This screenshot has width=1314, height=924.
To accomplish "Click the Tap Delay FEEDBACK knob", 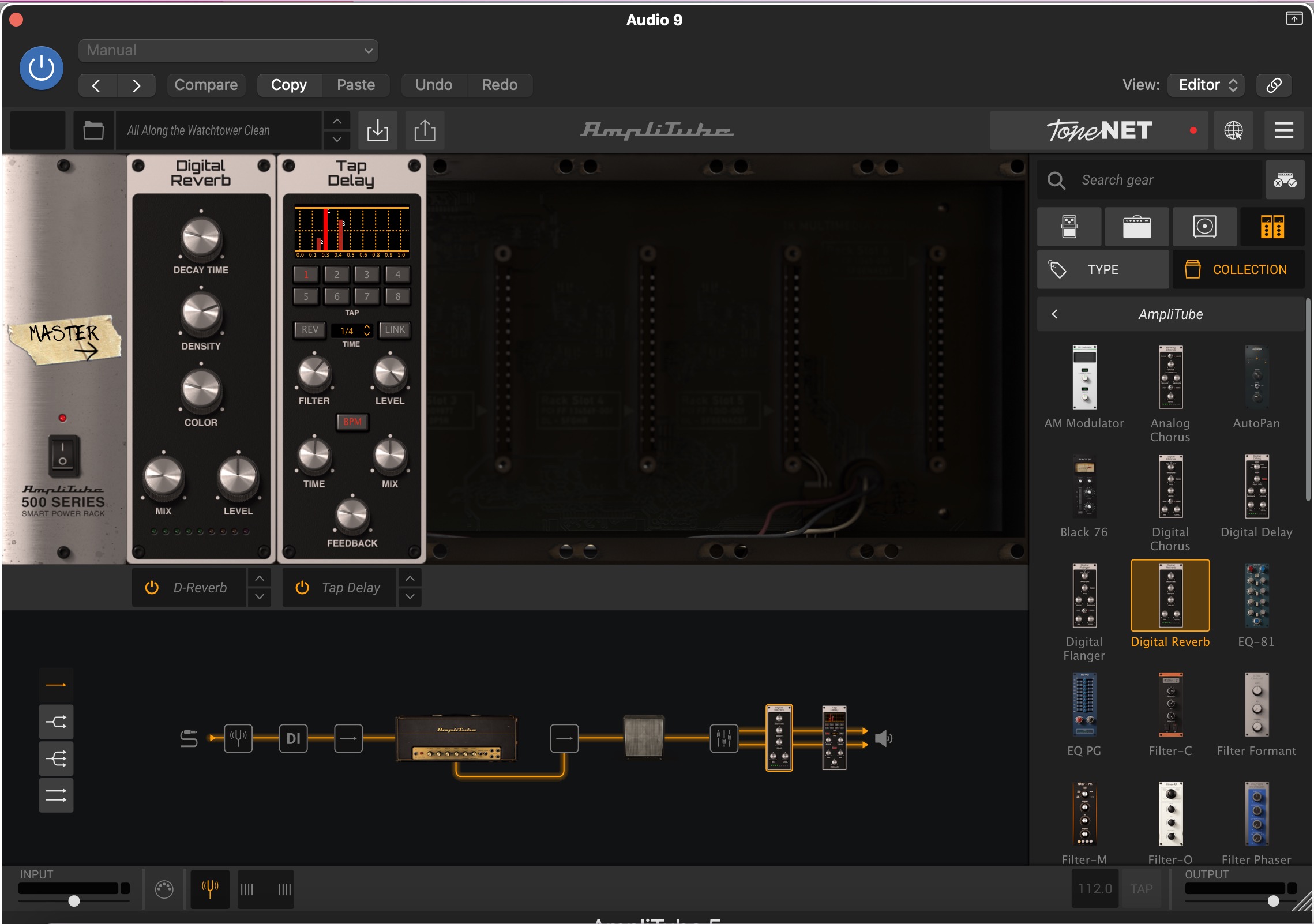I will 352,514.
